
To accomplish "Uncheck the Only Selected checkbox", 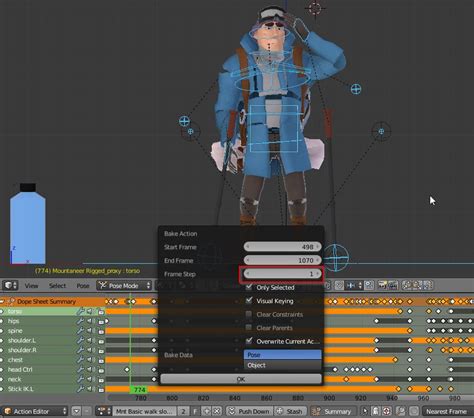I will click(249, 287).
